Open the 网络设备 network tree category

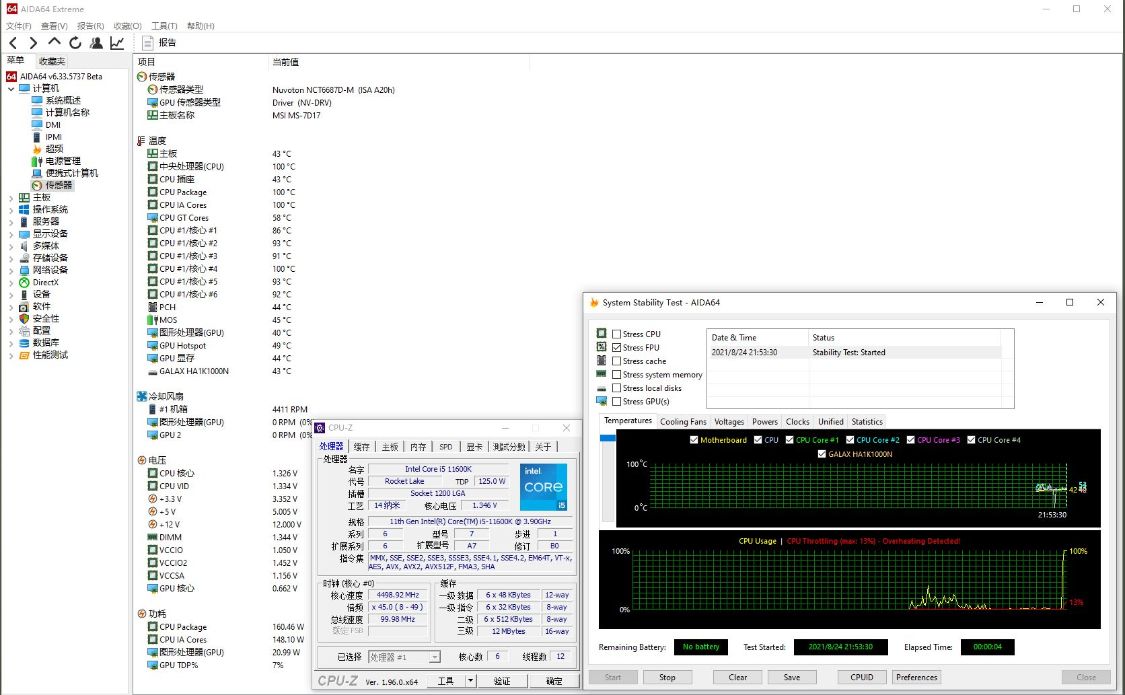(x=50, y=270)
